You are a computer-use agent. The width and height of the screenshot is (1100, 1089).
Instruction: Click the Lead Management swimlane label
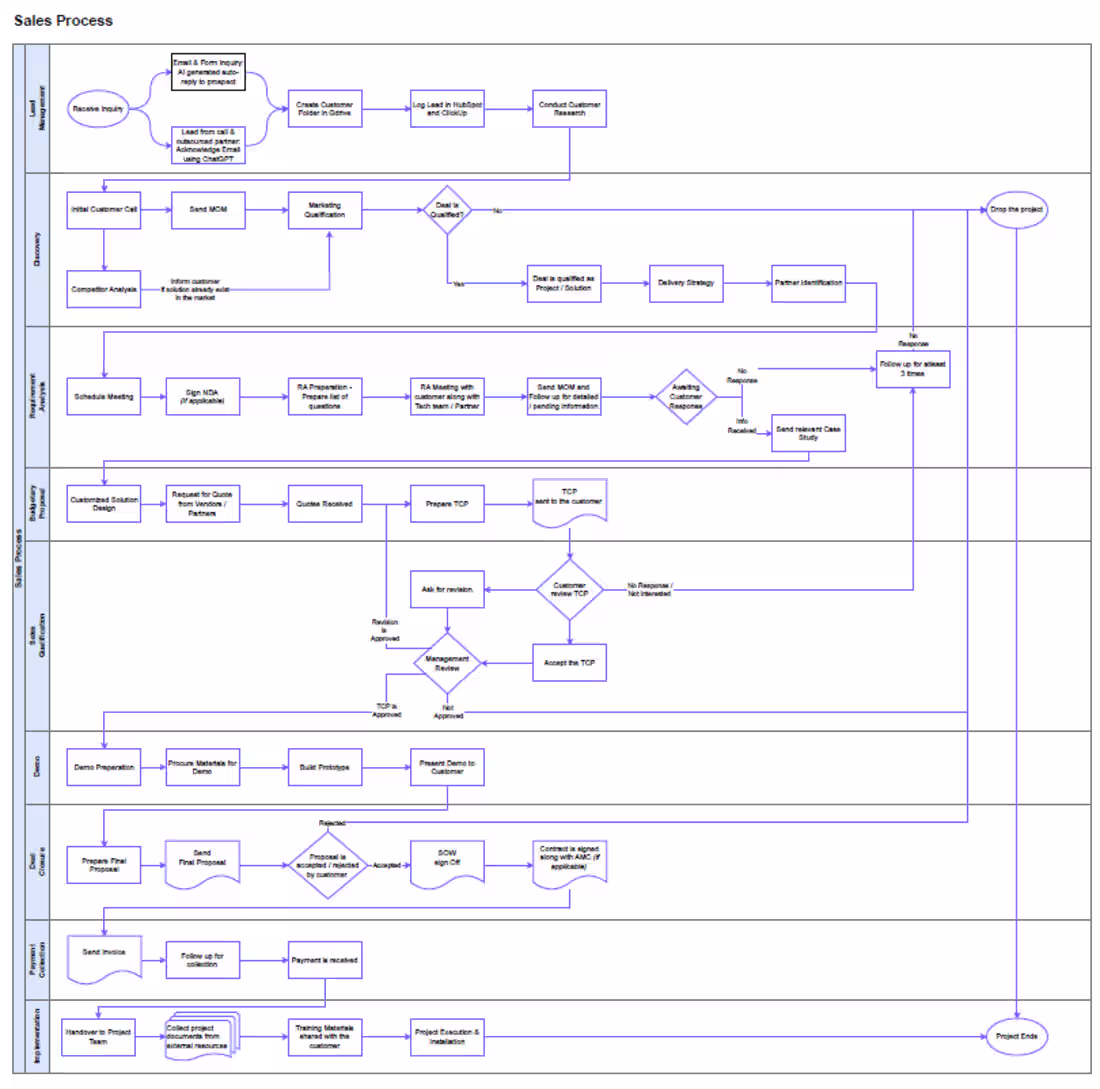[x=37, y=108]
